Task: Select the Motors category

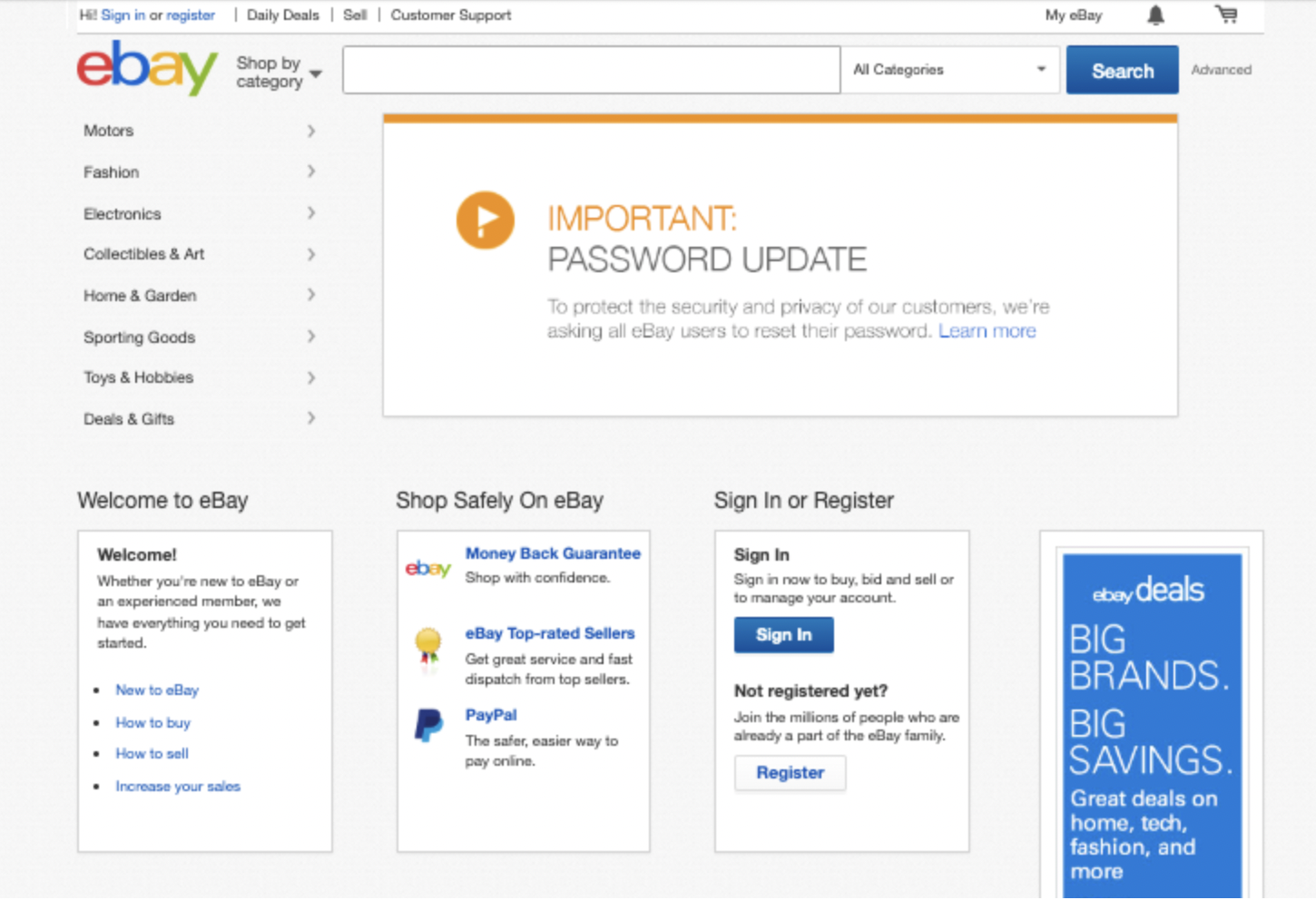Action: (109, 131)
